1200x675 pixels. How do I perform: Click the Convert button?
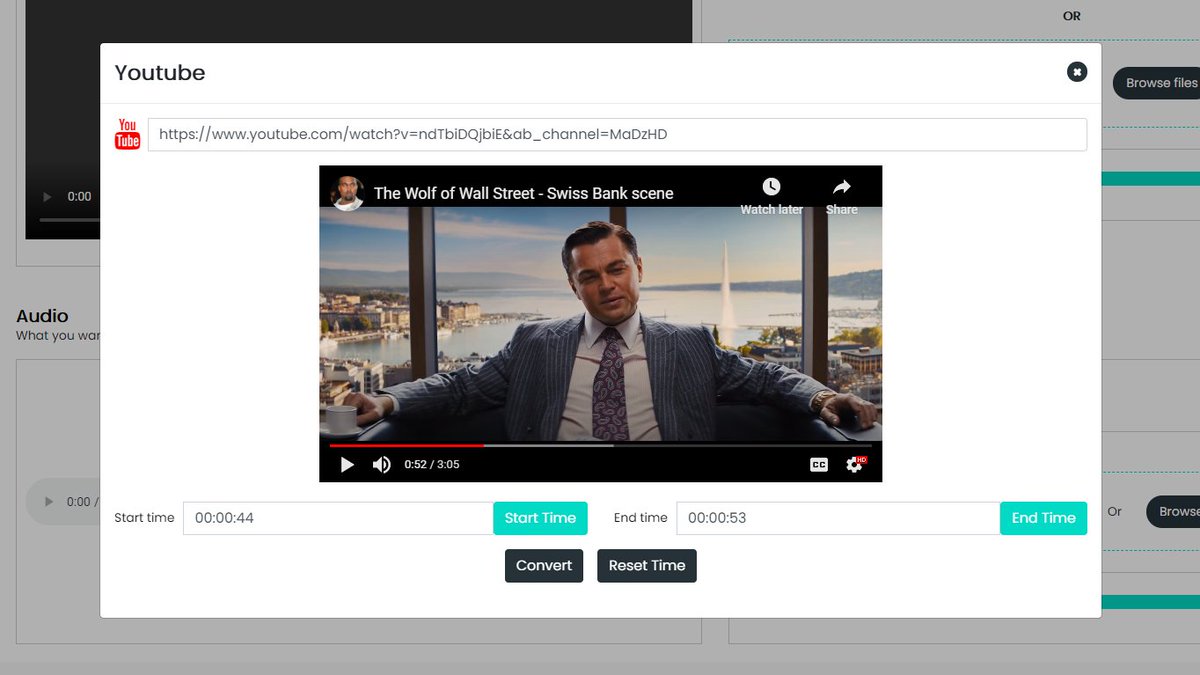point(544,565)
